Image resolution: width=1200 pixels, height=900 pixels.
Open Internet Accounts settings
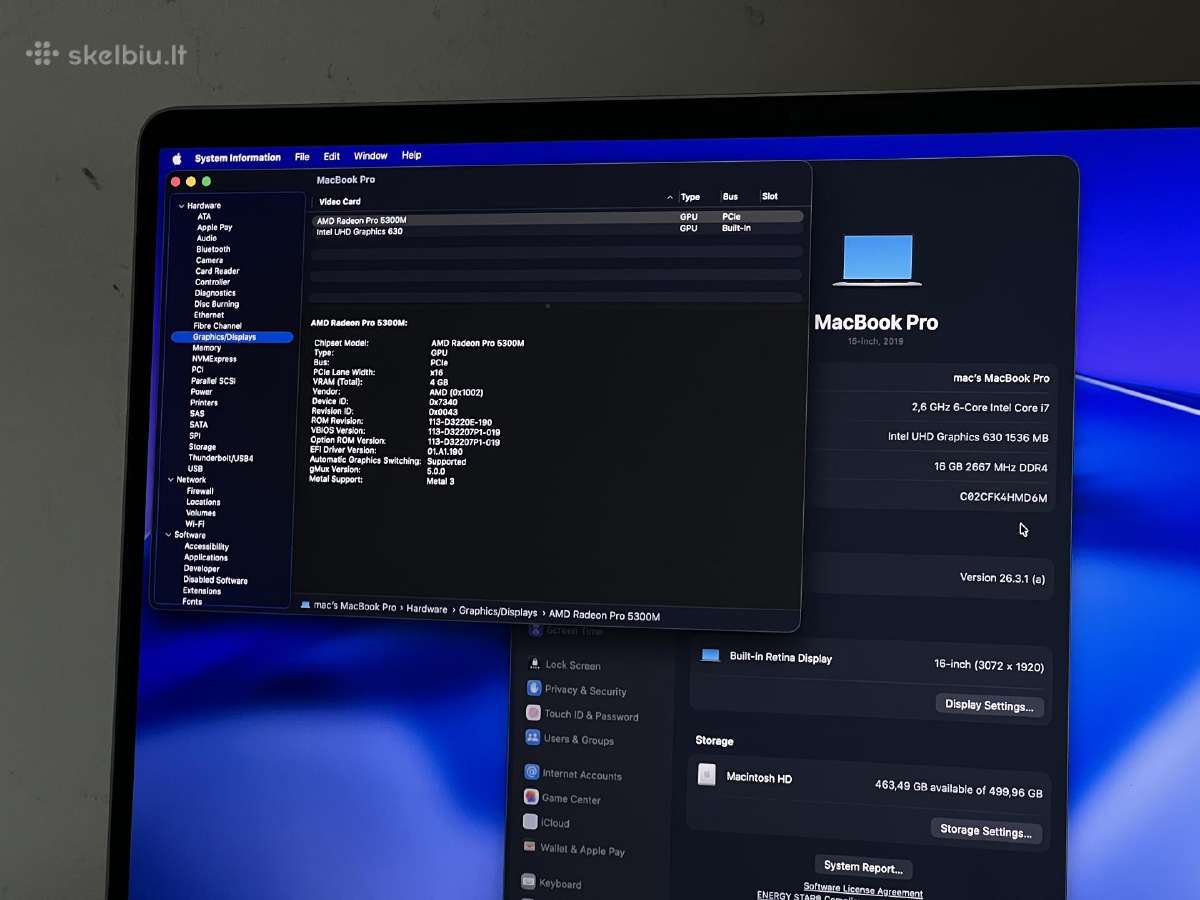(x=582, y=774)
